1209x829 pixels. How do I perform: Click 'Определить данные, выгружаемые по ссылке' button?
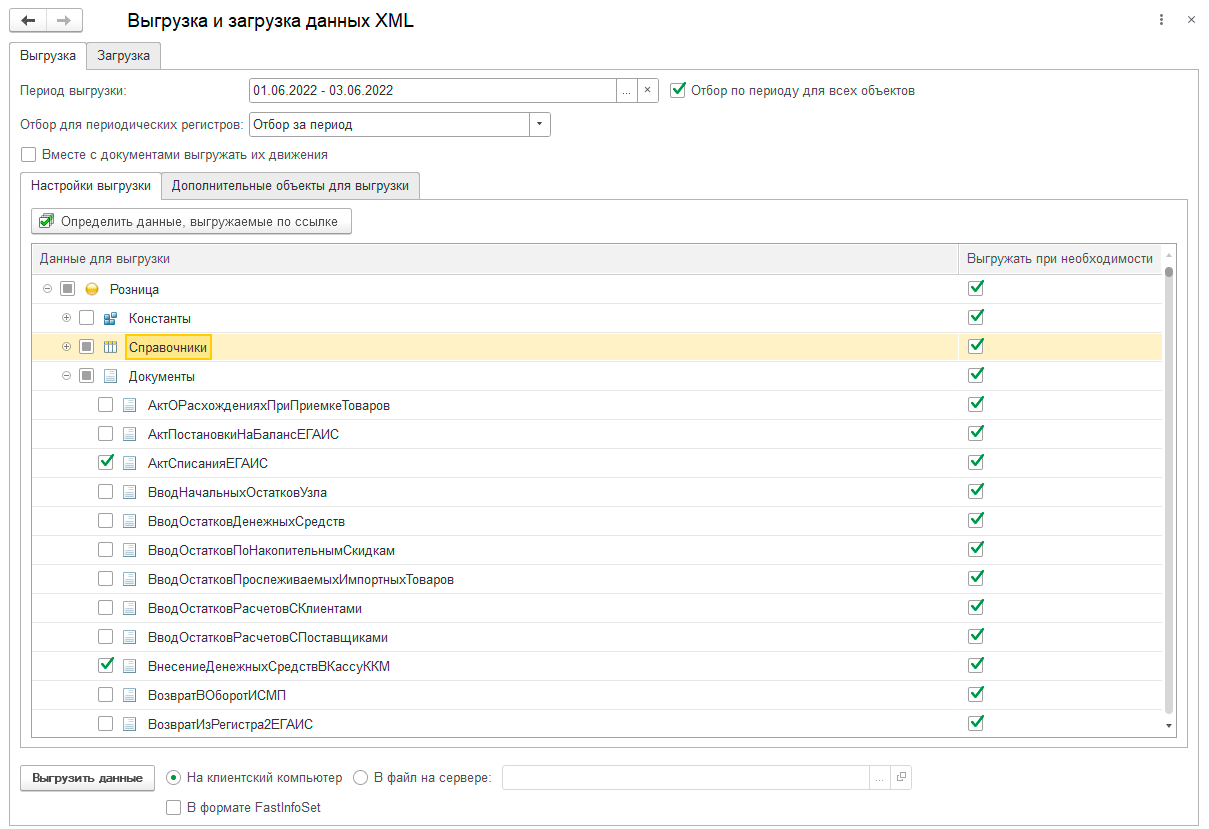(191, 221)
